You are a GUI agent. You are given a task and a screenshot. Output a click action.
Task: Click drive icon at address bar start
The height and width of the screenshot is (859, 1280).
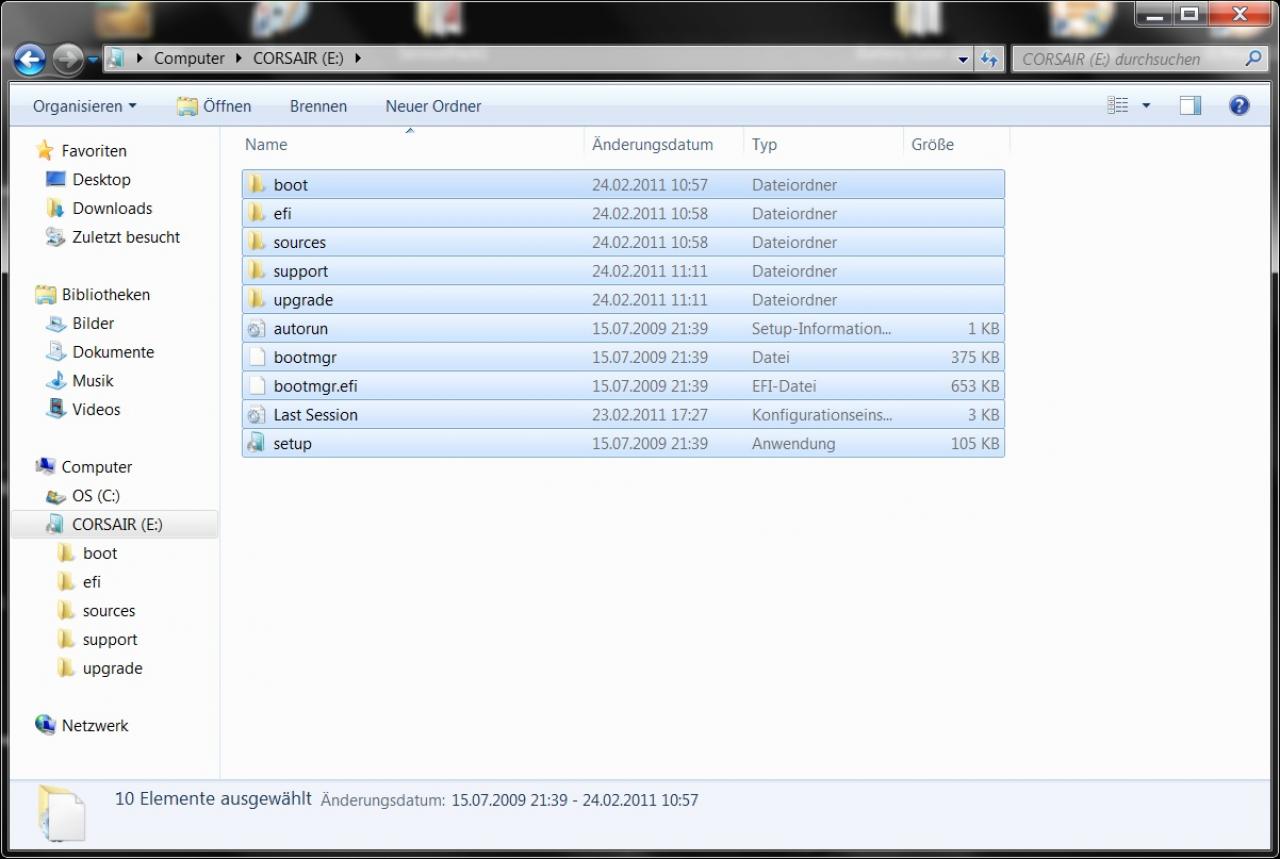pos(116,59)
